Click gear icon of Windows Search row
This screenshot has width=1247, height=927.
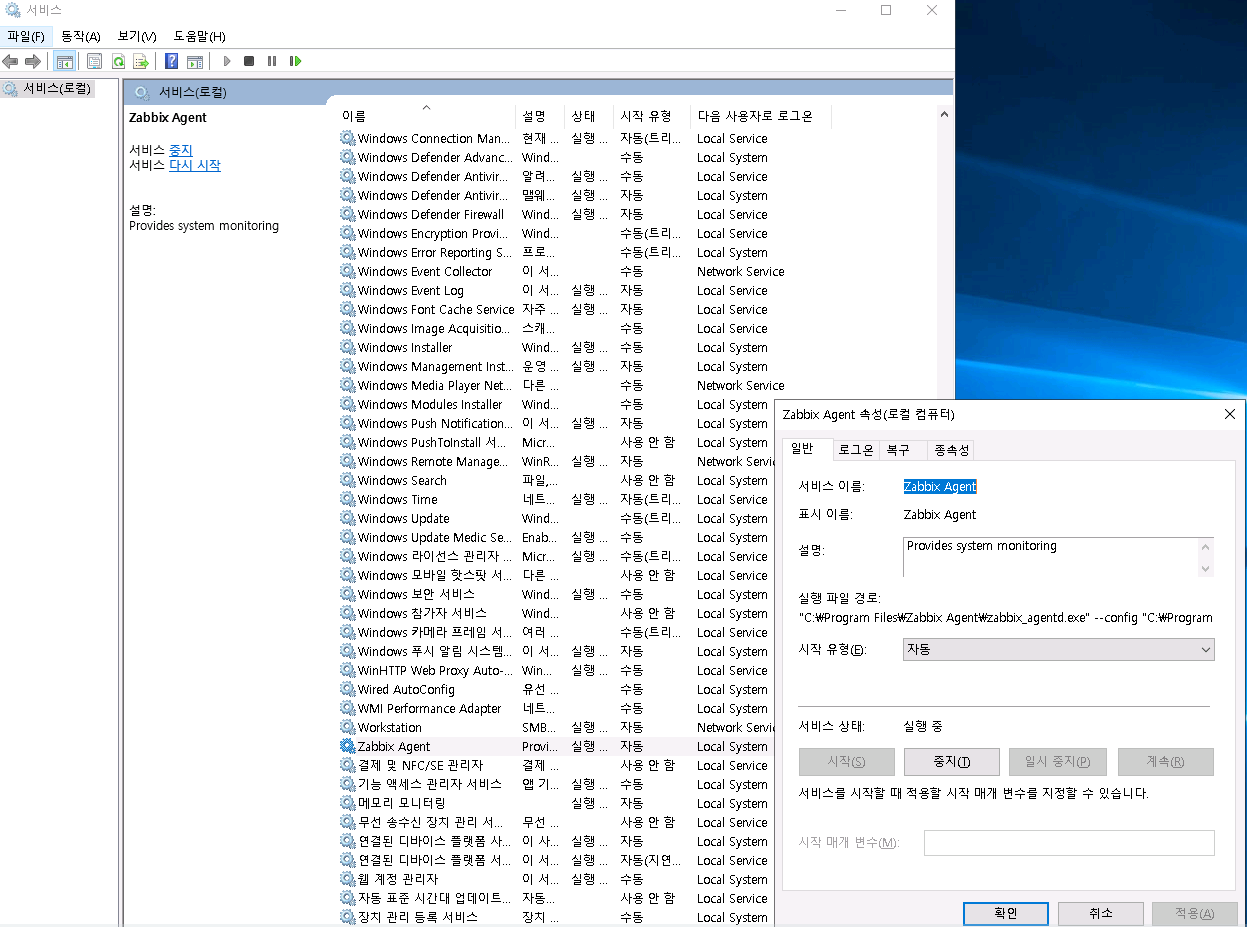pyautogui.click(x=348, y=480)
